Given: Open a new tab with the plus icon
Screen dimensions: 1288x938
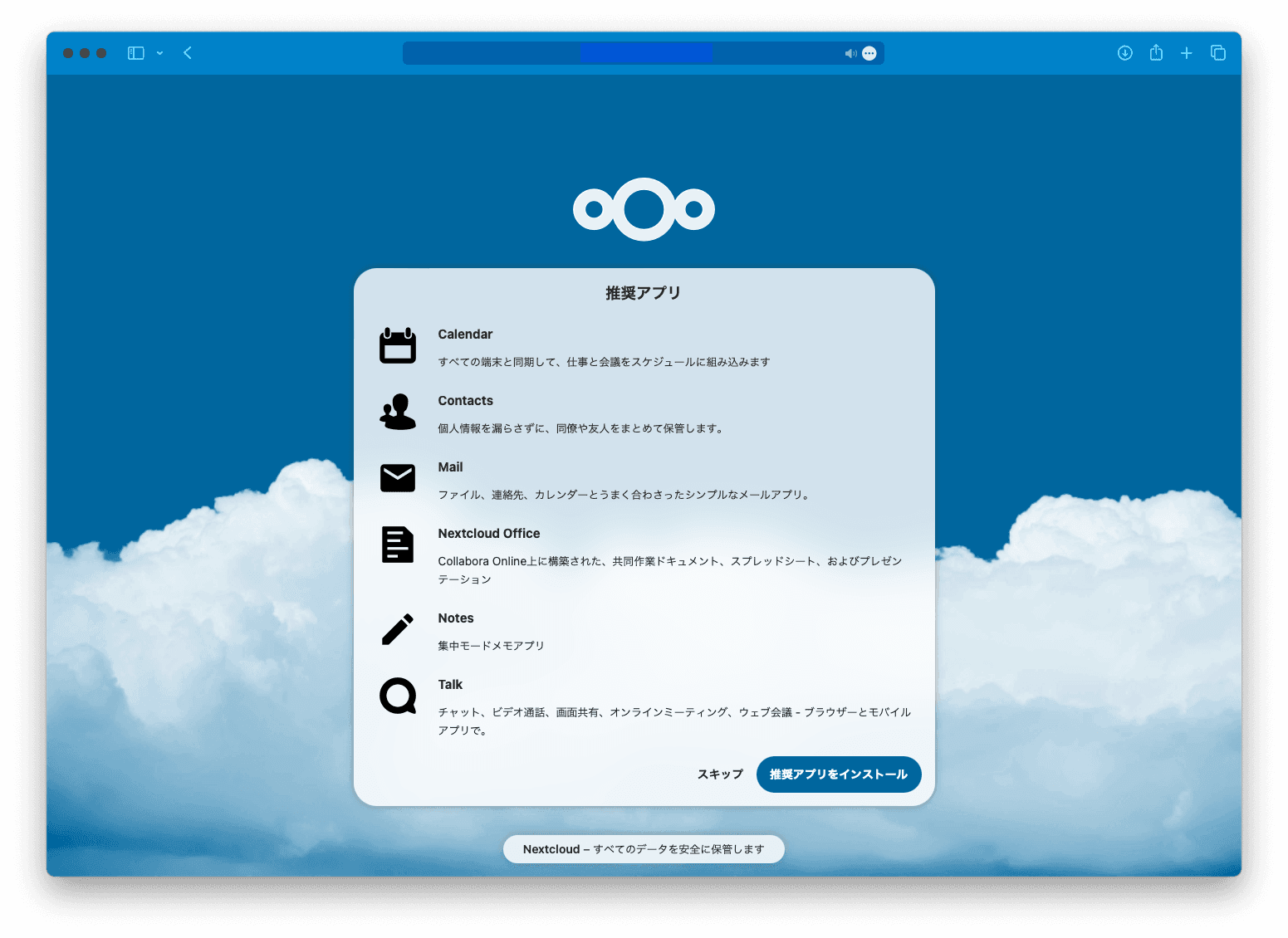Looking at the screenshot, I should (1187, 52).
